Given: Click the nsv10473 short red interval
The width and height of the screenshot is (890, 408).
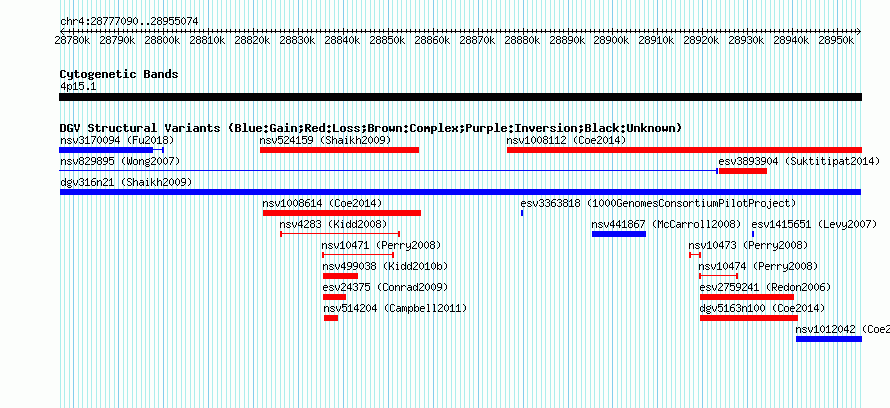Looking at the screenshot, I should [x=695, y=255].
